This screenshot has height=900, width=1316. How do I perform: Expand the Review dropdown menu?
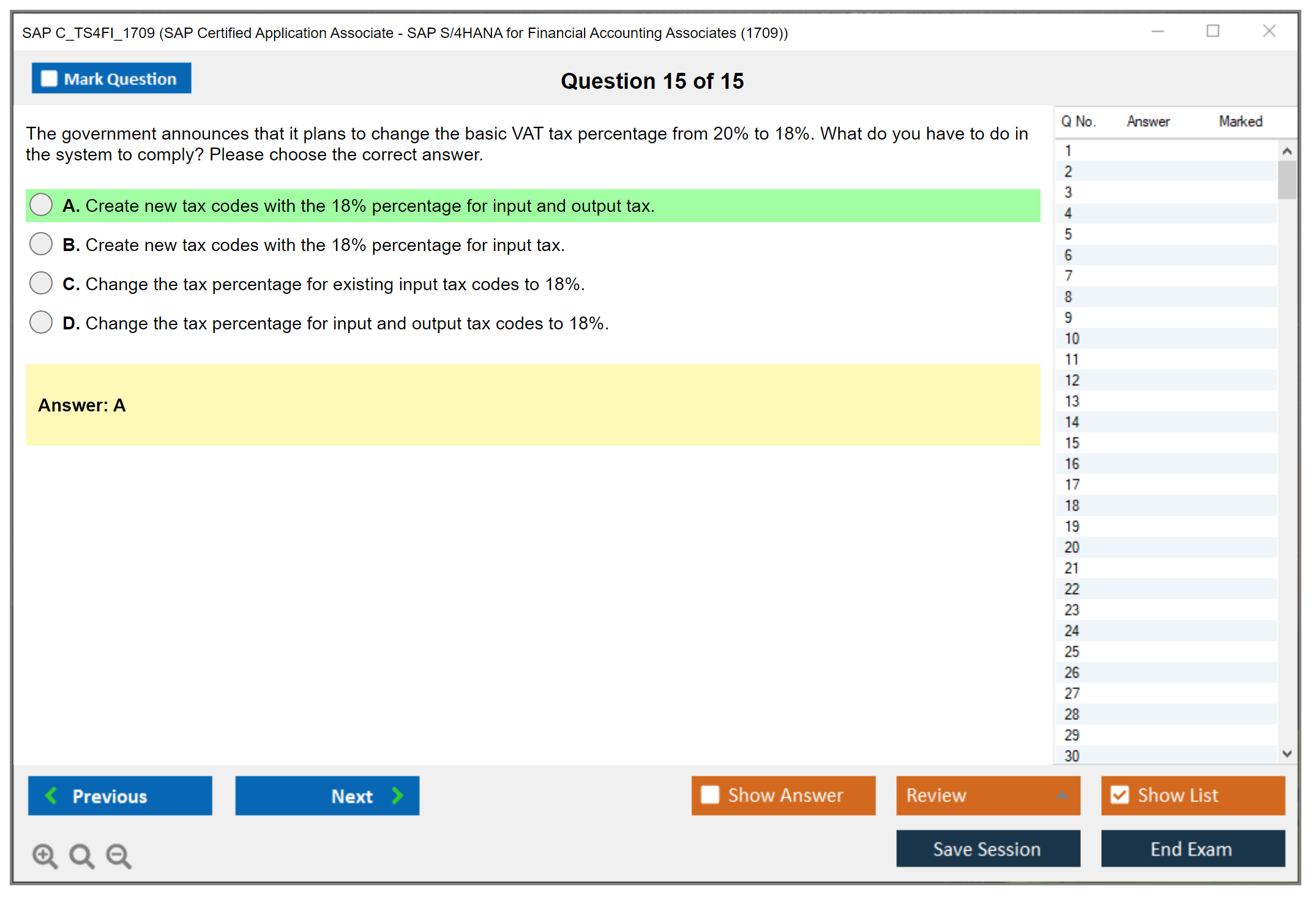pyautogui.click(x=1062, y=795)
